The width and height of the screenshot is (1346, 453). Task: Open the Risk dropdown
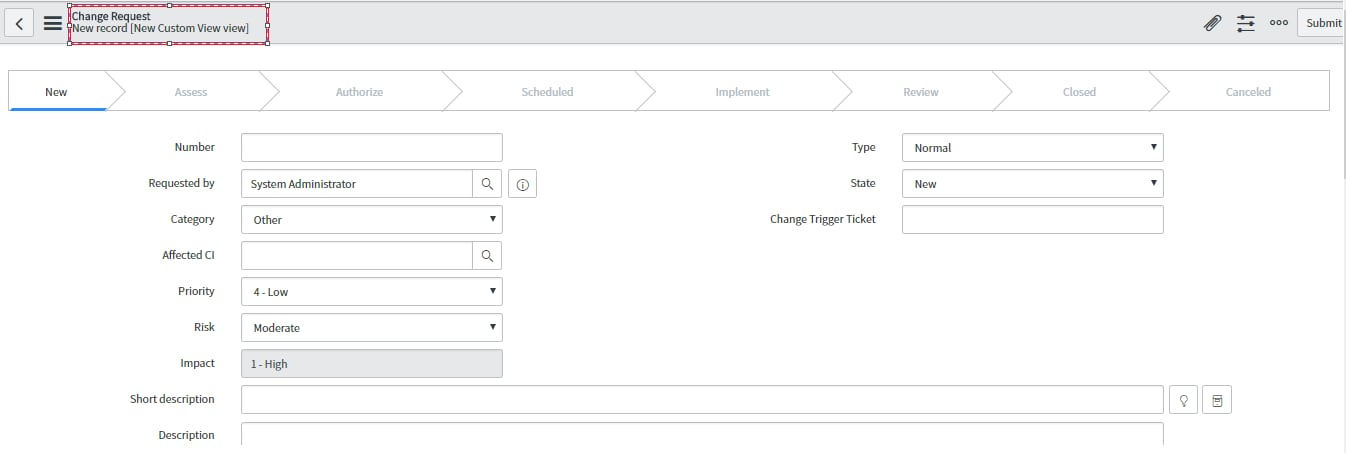click(x=372, y=328)
